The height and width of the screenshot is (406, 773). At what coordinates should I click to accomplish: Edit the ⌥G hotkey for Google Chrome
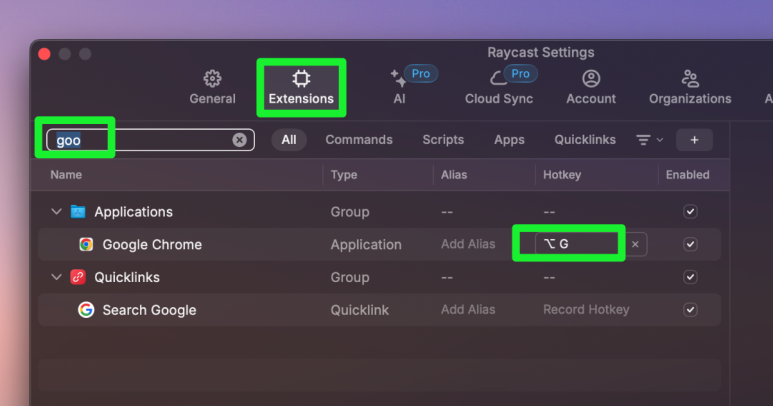coord(581,244)
